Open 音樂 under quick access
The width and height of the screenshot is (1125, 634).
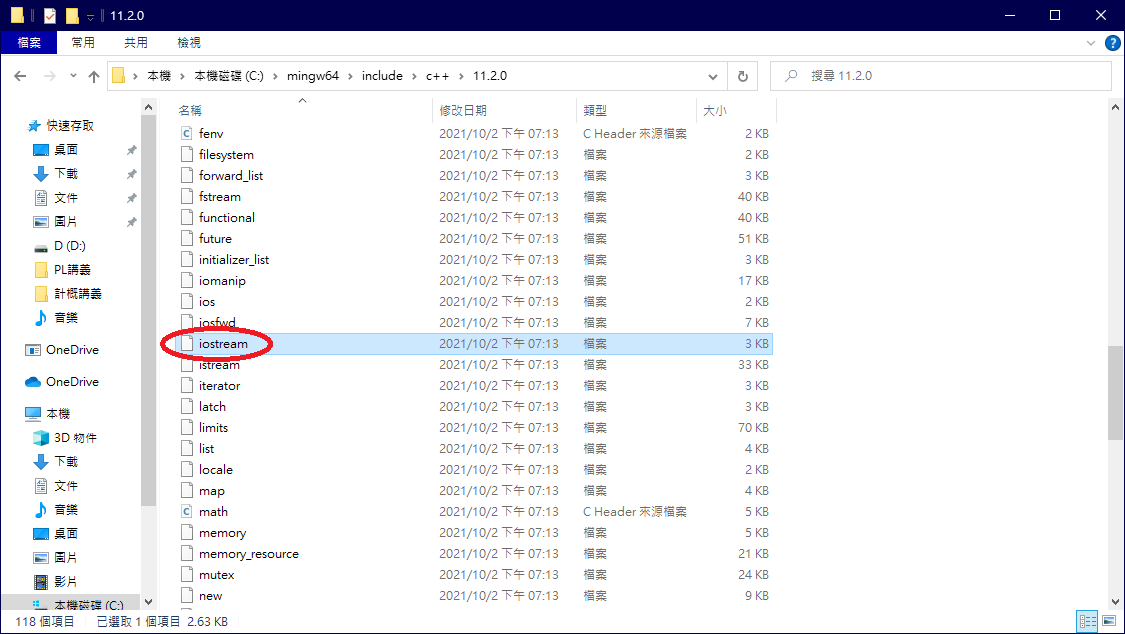click(66, 318)
